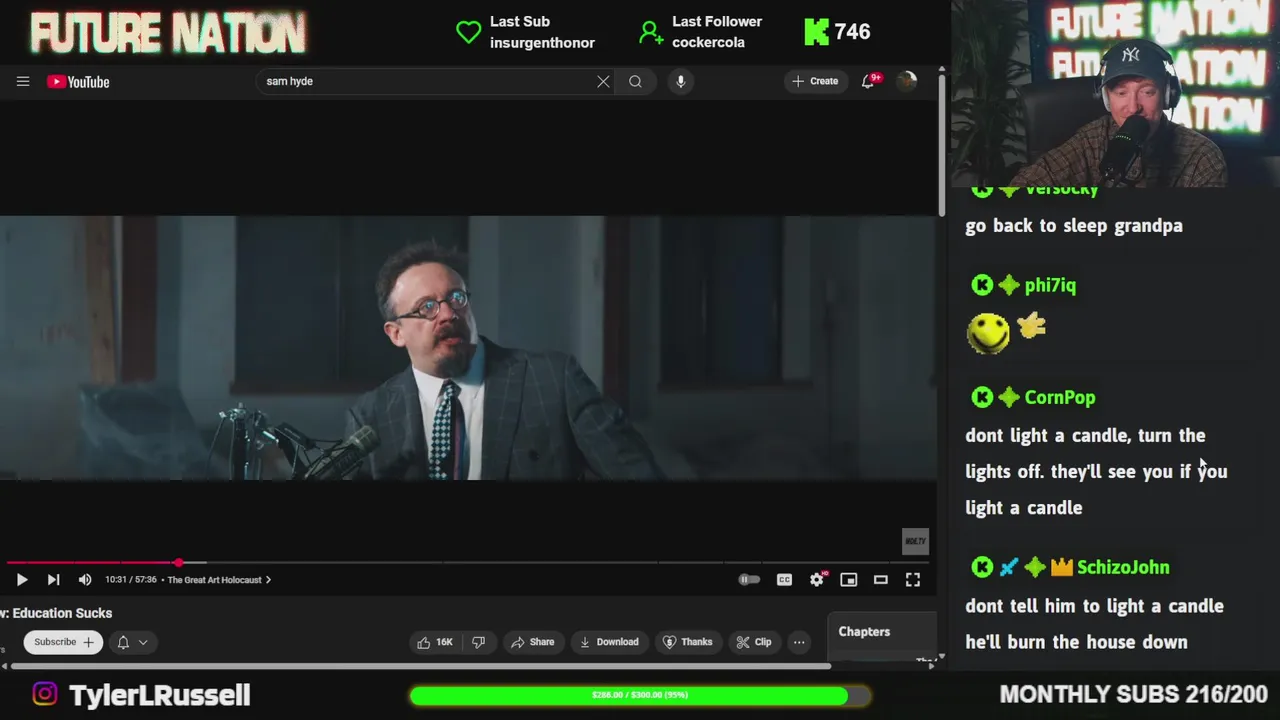Toggle closed captions
This screenshot has height=720, width=1280.
pos(784,580)
